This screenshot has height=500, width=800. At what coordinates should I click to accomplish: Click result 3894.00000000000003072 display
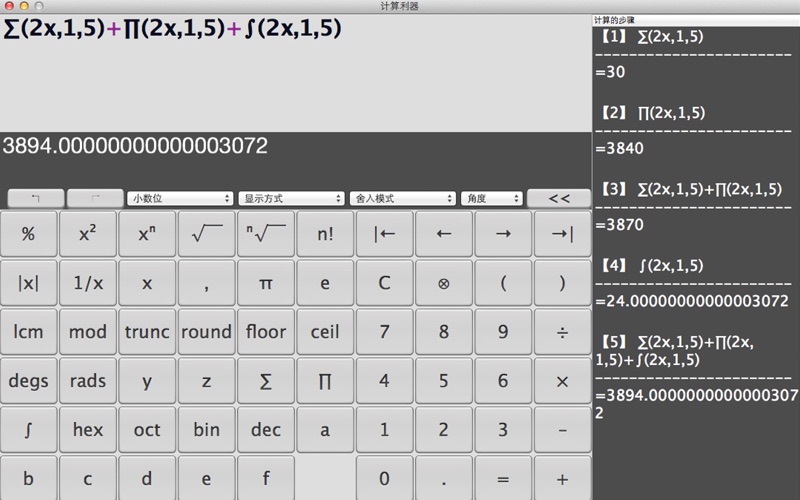135,146
